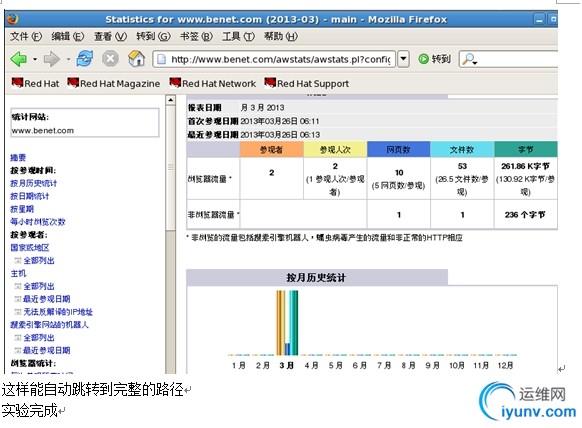
Task: Open the 主机 sidebar link
Action: click(18, 273)
